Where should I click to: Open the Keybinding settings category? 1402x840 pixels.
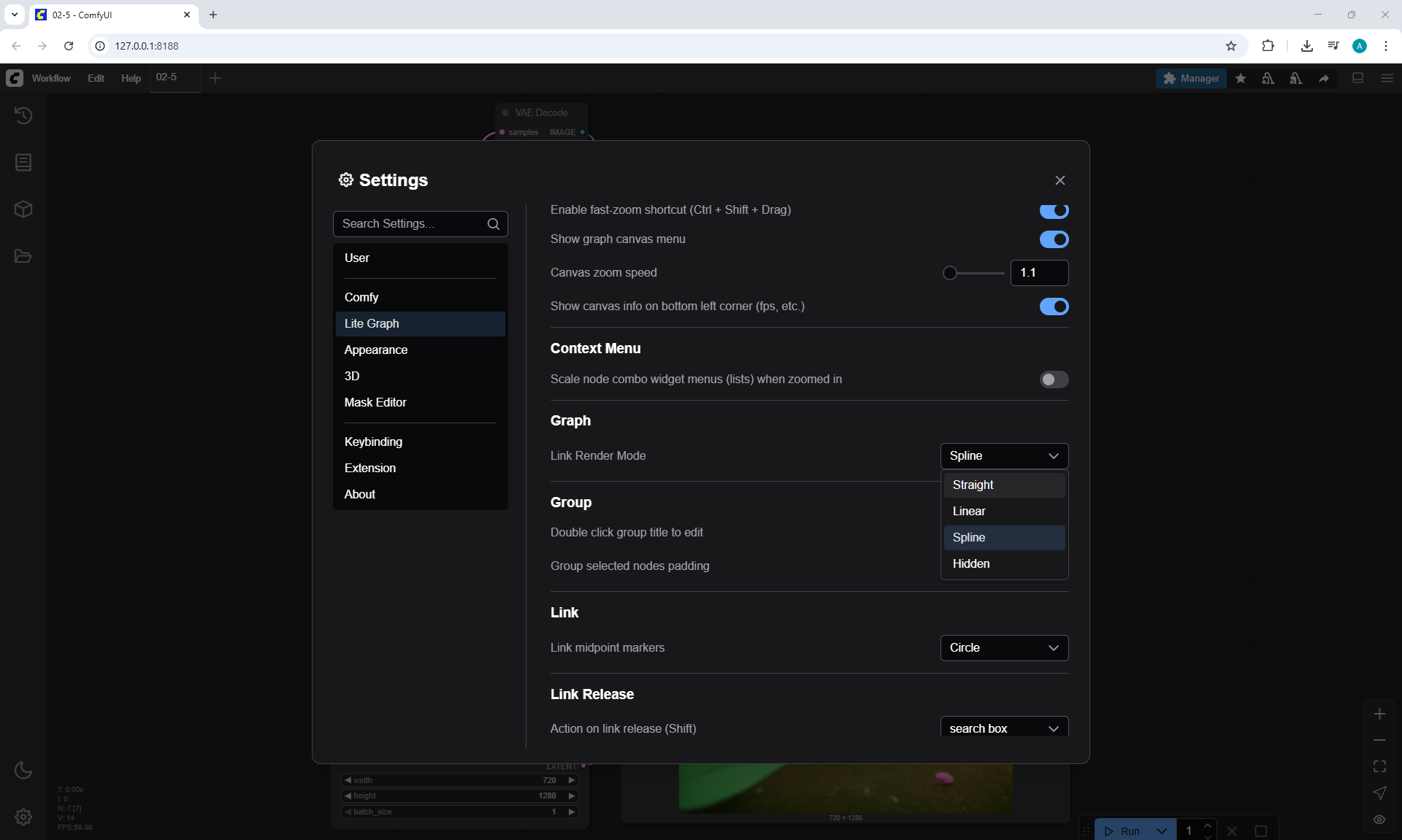pyautogui.click(x=373, y=442)
